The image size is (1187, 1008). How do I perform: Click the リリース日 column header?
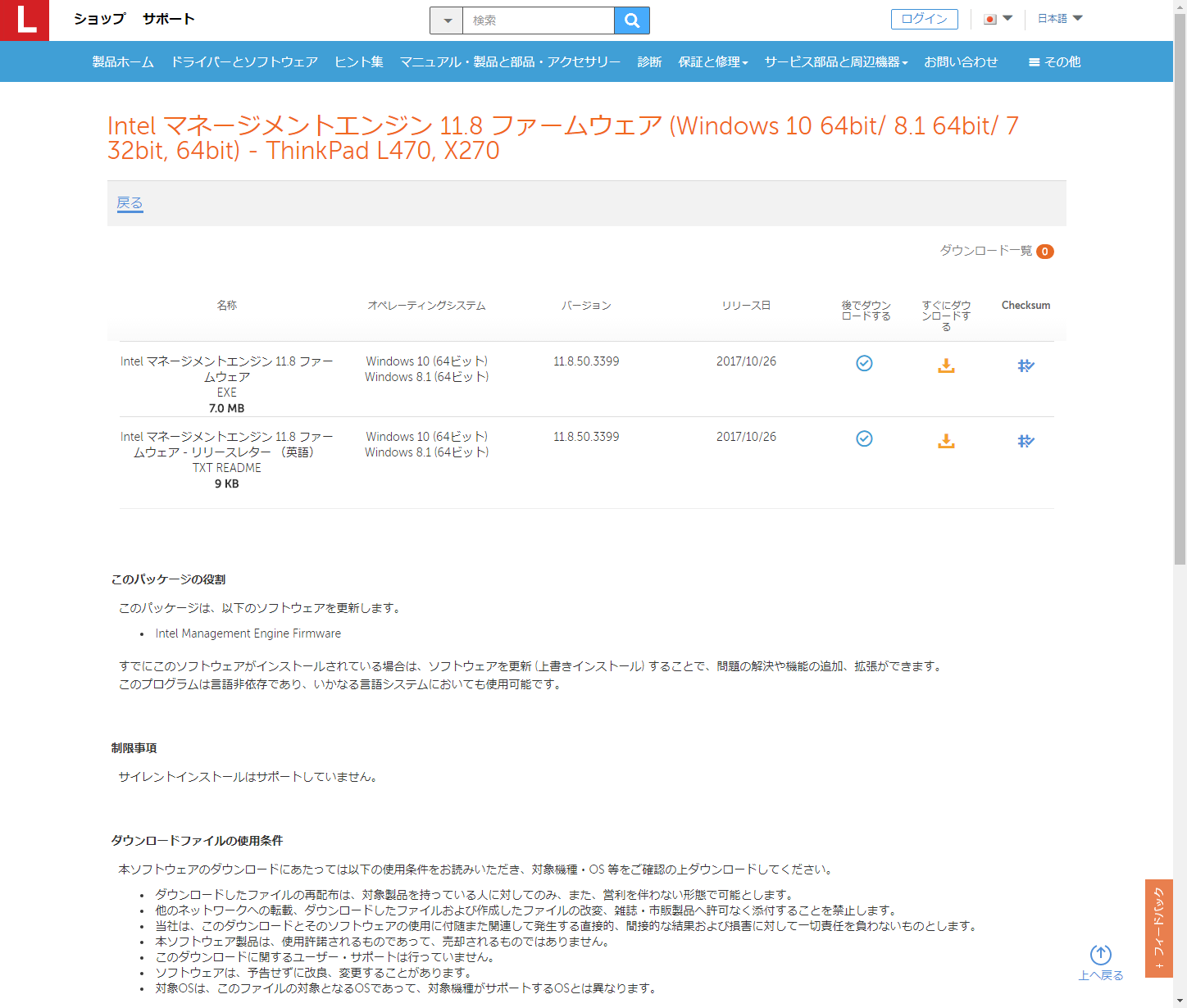pos(746,306)
